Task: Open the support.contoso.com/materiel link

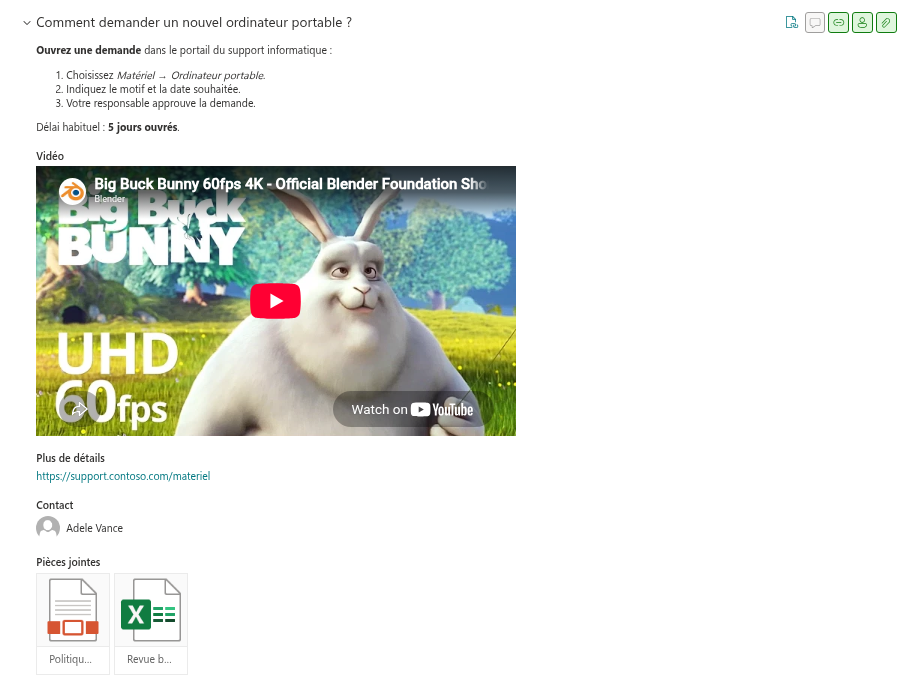Action: tap(123, 476)
